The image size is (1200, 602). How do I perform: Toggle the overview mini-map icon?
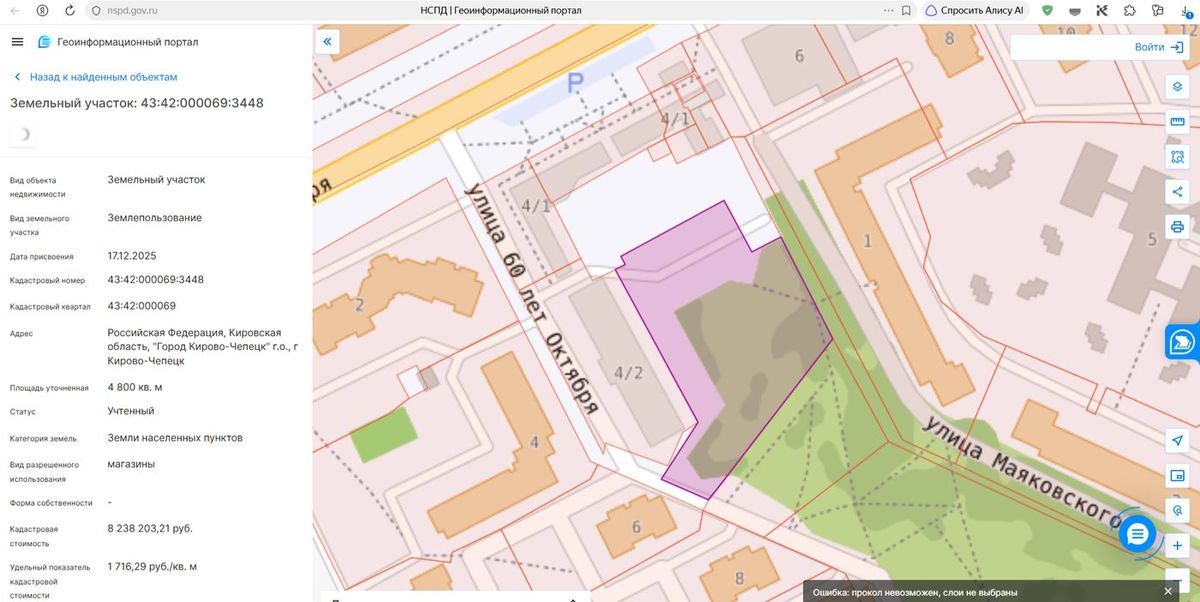(x=1177, y=475)
